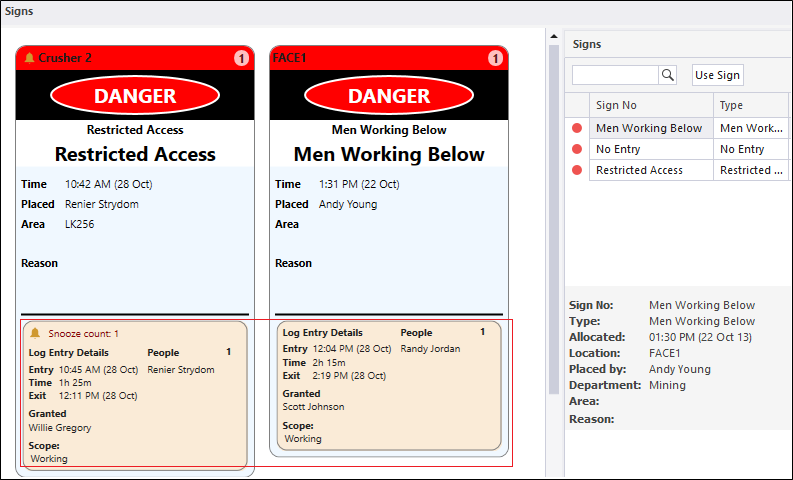Click the '12:11 PM (28 Oct)' exit time

coord(98,396)
